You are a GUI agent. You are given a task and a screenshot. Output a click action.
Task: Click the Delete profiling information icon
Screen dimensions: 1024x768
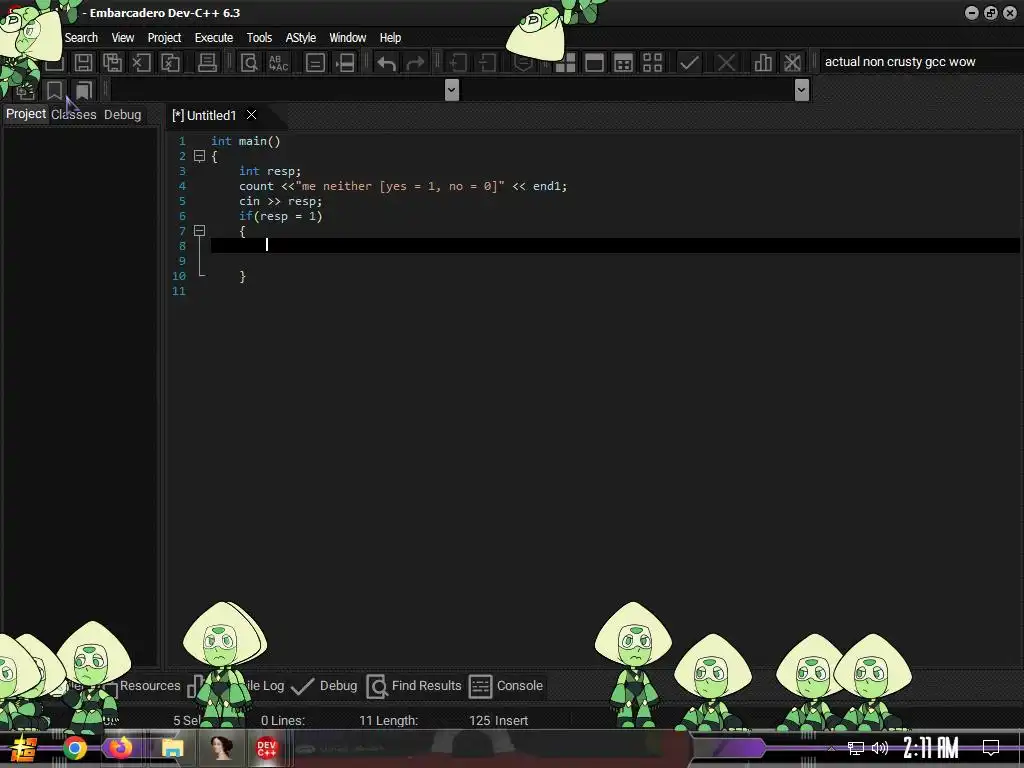point(792,63)
